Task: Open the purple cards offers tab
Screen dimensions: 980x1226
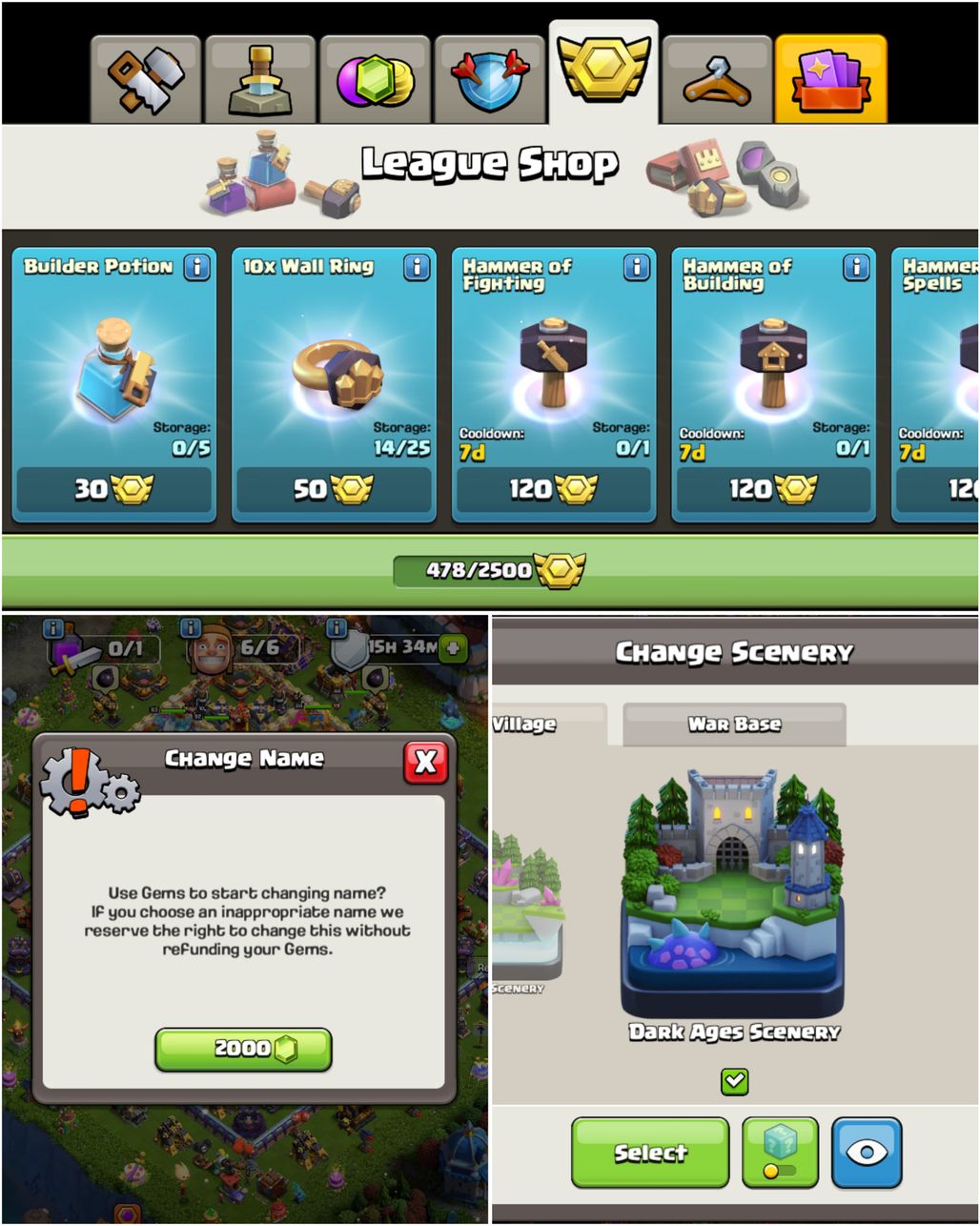Action: (x=831, y=80)
